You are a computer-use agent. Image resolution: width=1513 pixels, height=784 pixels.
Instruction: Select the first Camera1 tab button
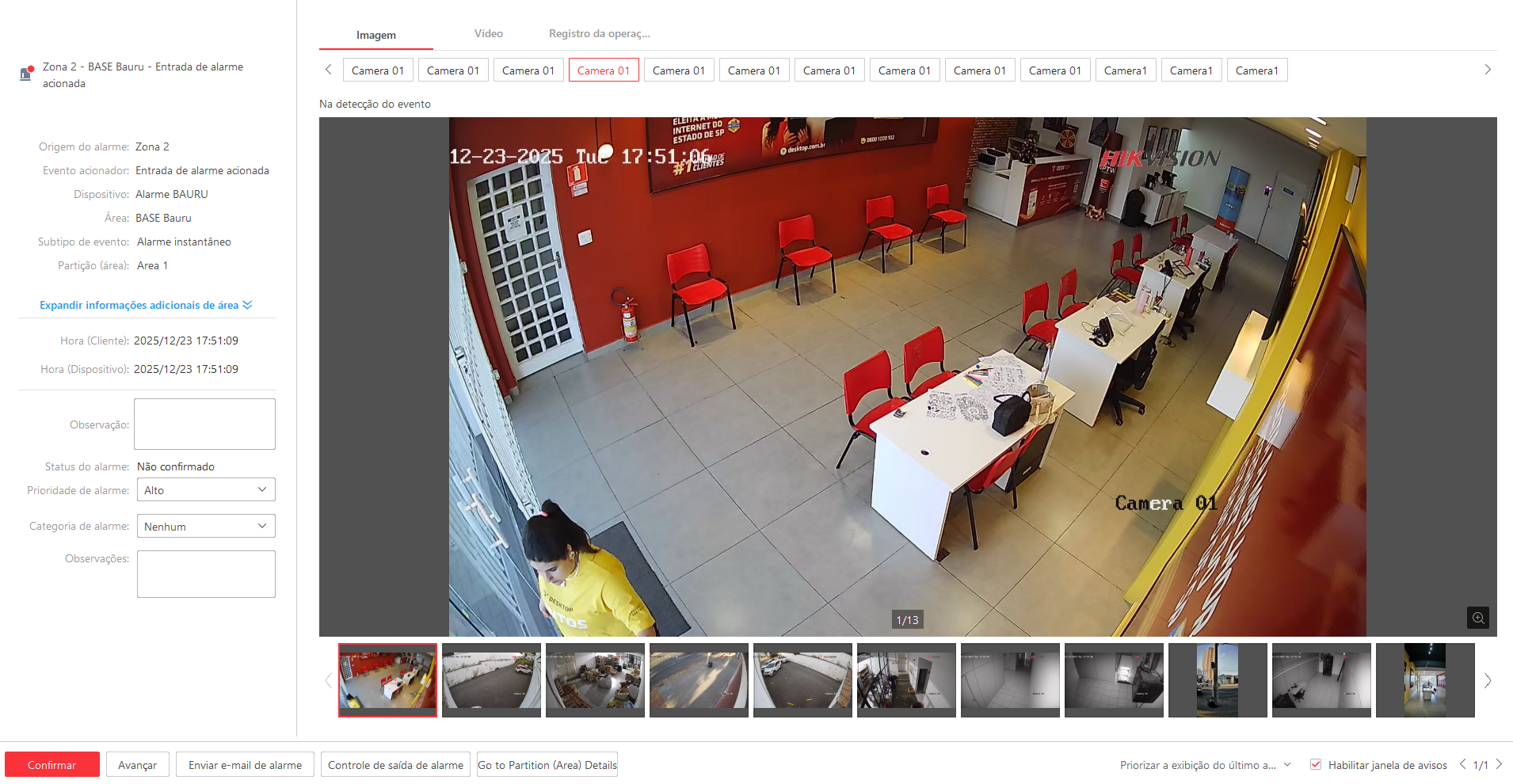[1125, 70]
